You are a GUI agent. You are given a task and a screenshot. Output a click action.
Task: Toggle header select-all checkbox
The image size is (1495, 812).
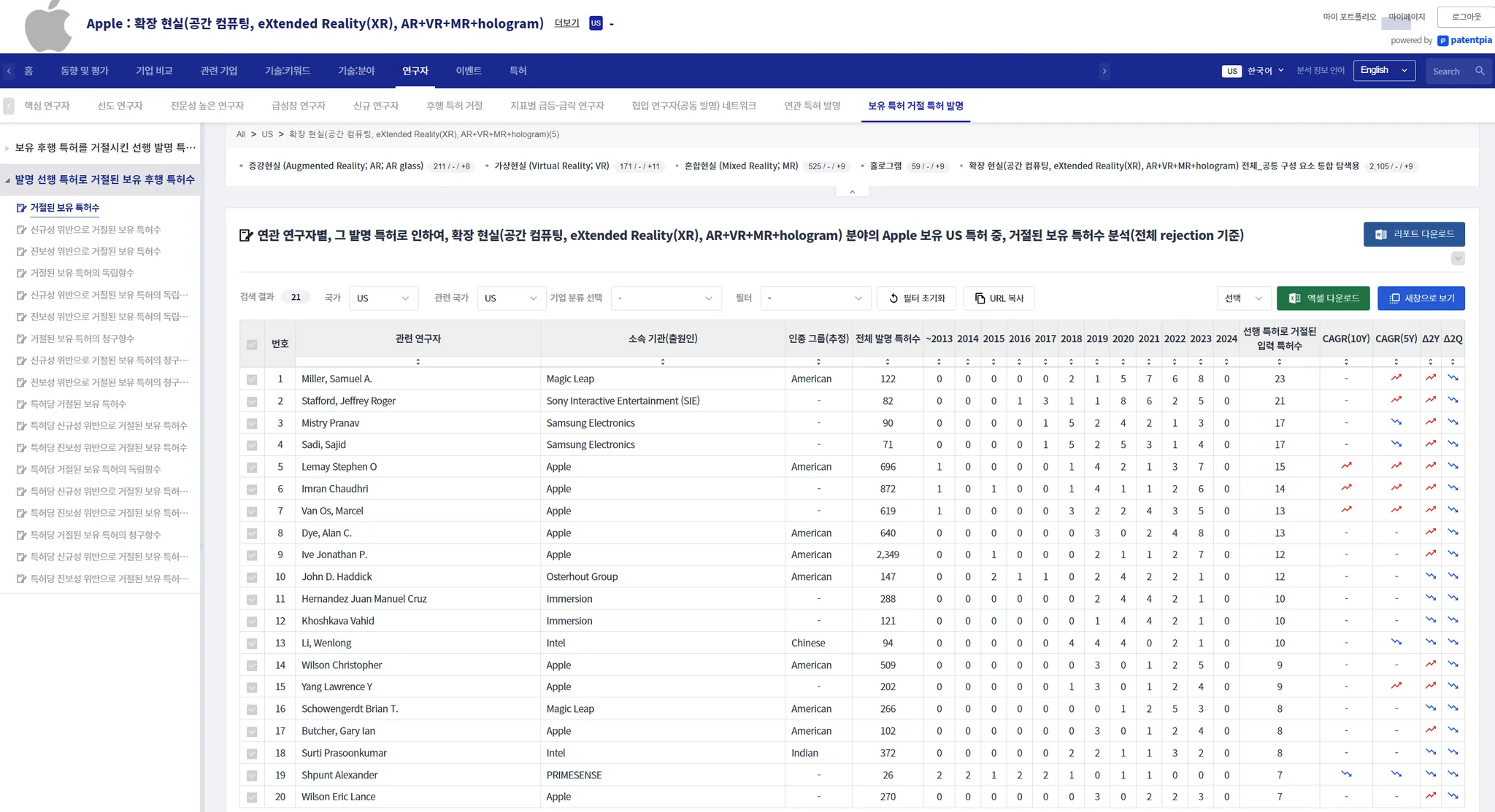tap(252, 344)
